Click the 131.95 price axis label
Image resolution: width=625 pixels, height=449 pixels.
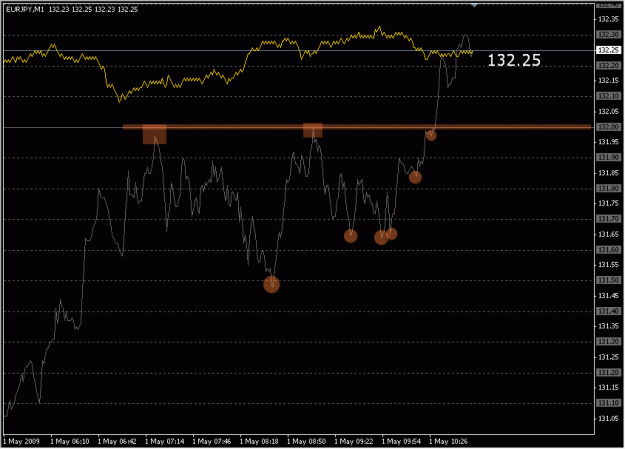point(609,142)
